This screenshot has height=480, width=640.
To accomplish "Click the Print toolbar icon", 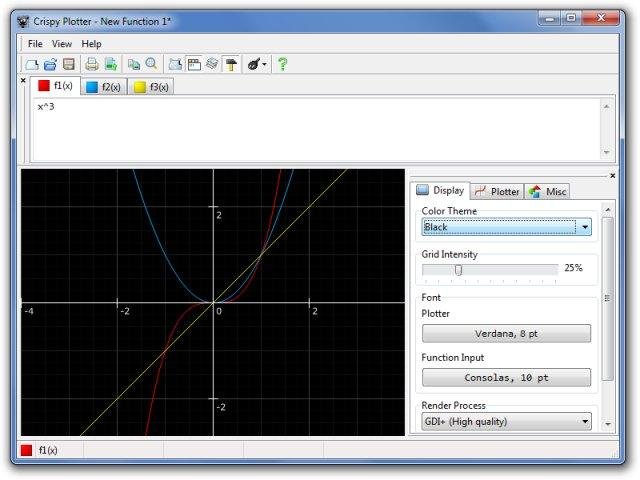I will [x=92, y=65].
